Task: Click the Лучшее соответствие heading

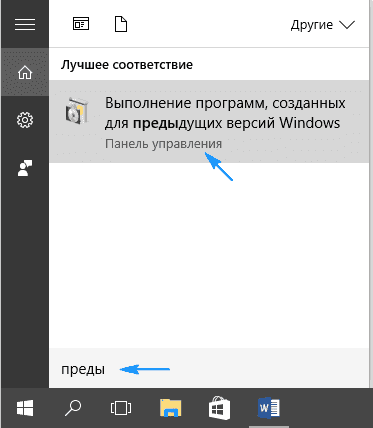Action: coord(127,65)
